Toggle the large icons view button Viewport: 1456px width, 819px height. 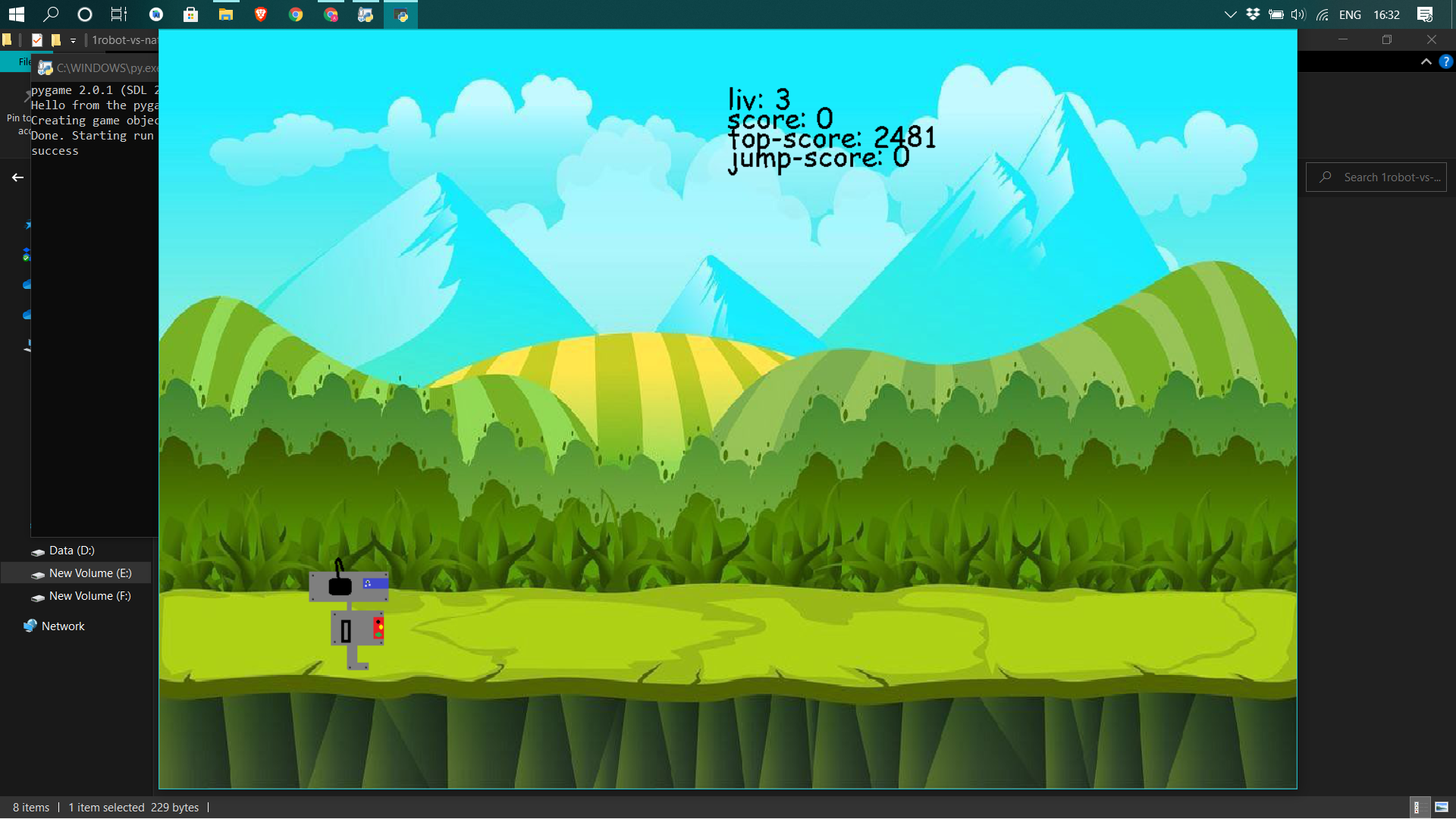click(x=1442, y=807)
